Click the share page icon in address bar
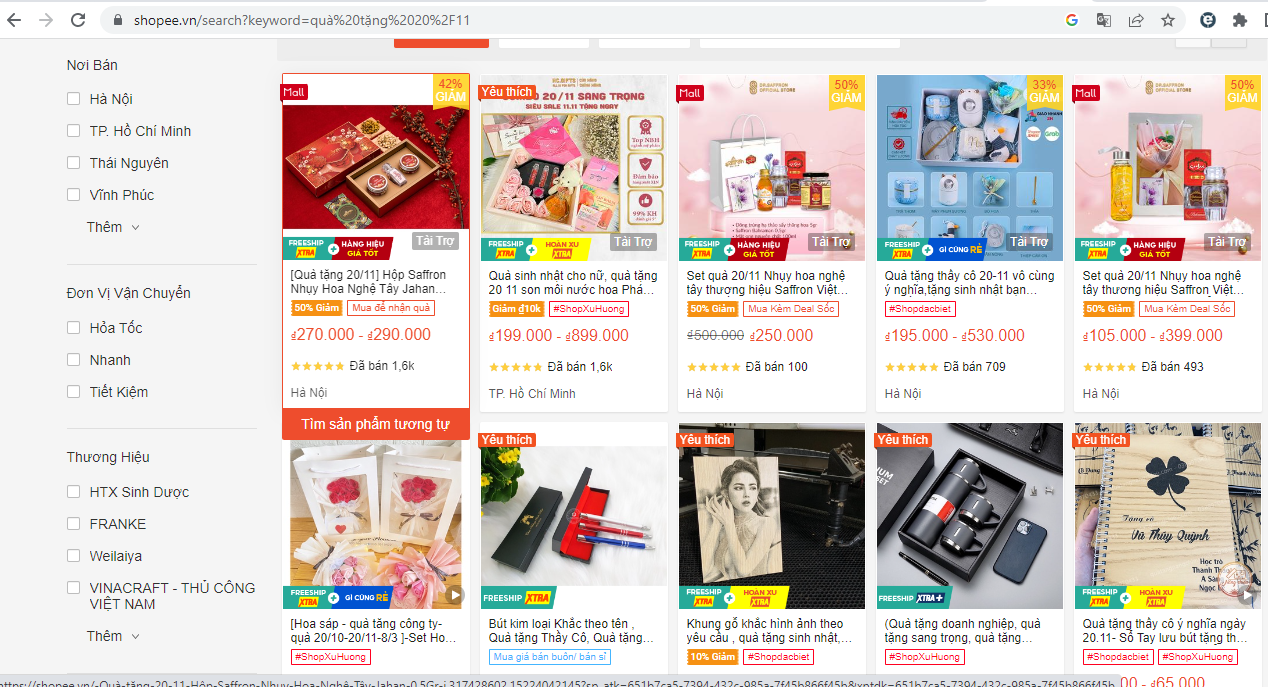 pos(1136,20)
